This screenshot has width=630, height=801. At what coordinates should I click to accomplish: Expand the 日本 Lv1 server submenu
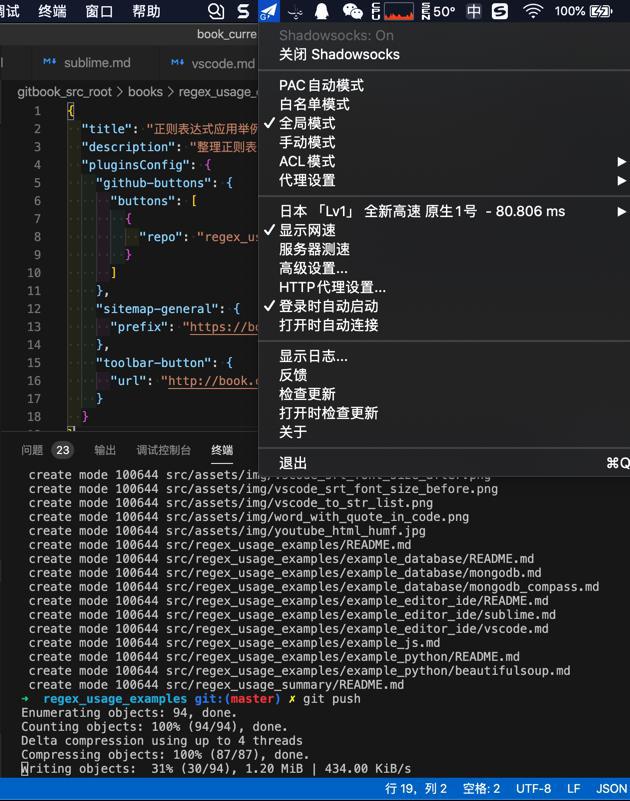[444, 211]
